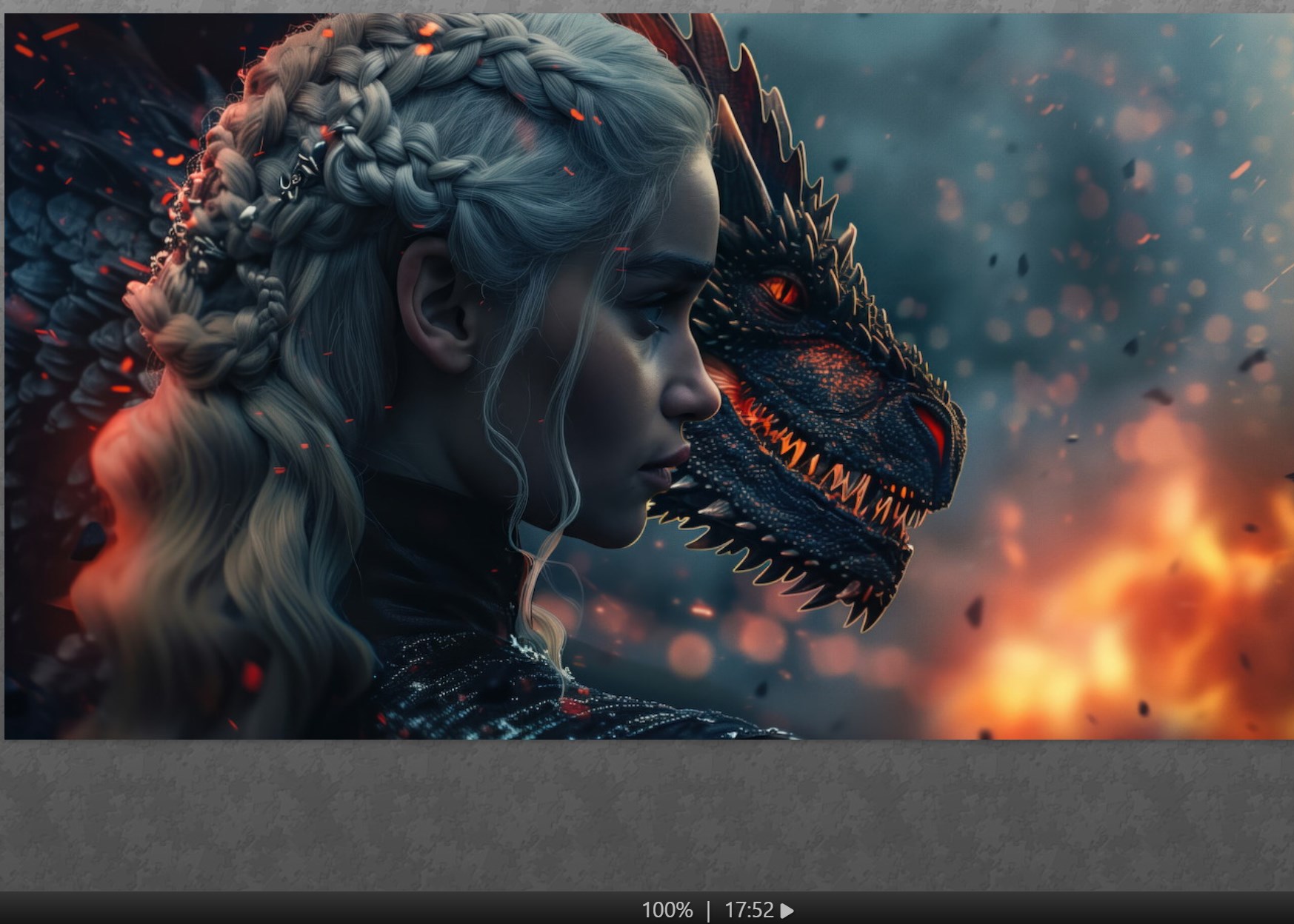Click the tip of the woman's nose
Screen dimensions: 1294x924
pyautogui.click(x=710, y=404)
